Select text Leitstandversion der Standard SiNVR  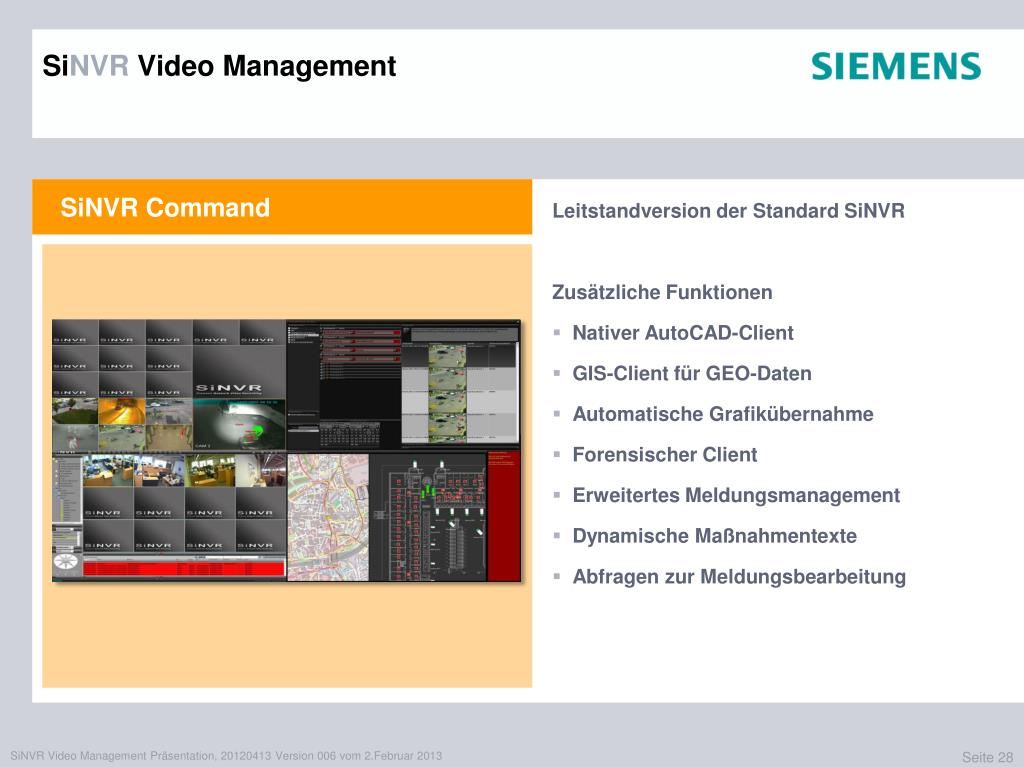(728, 211)
